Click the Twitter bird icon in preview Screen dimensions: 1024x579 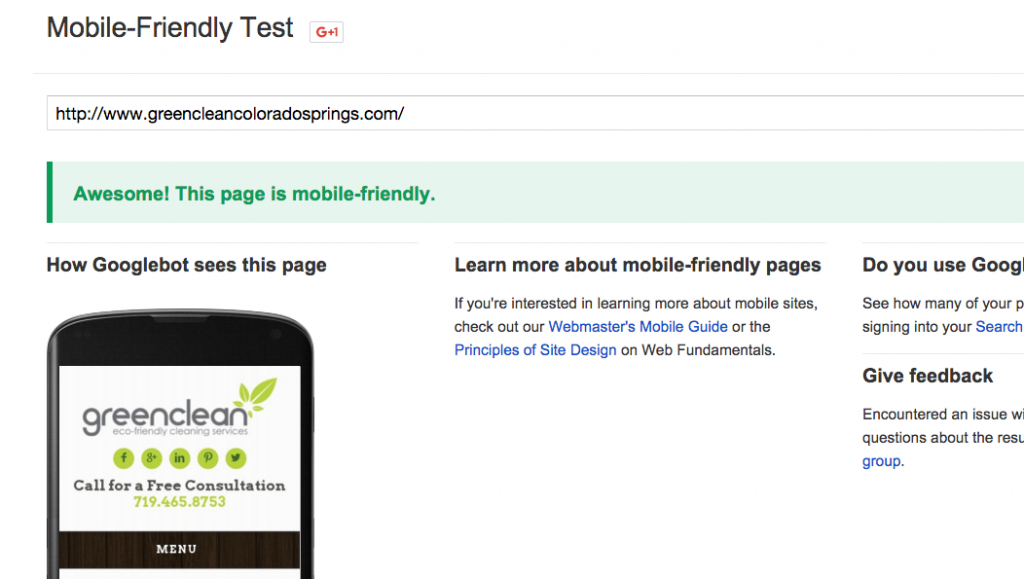(x=236, y=458)
